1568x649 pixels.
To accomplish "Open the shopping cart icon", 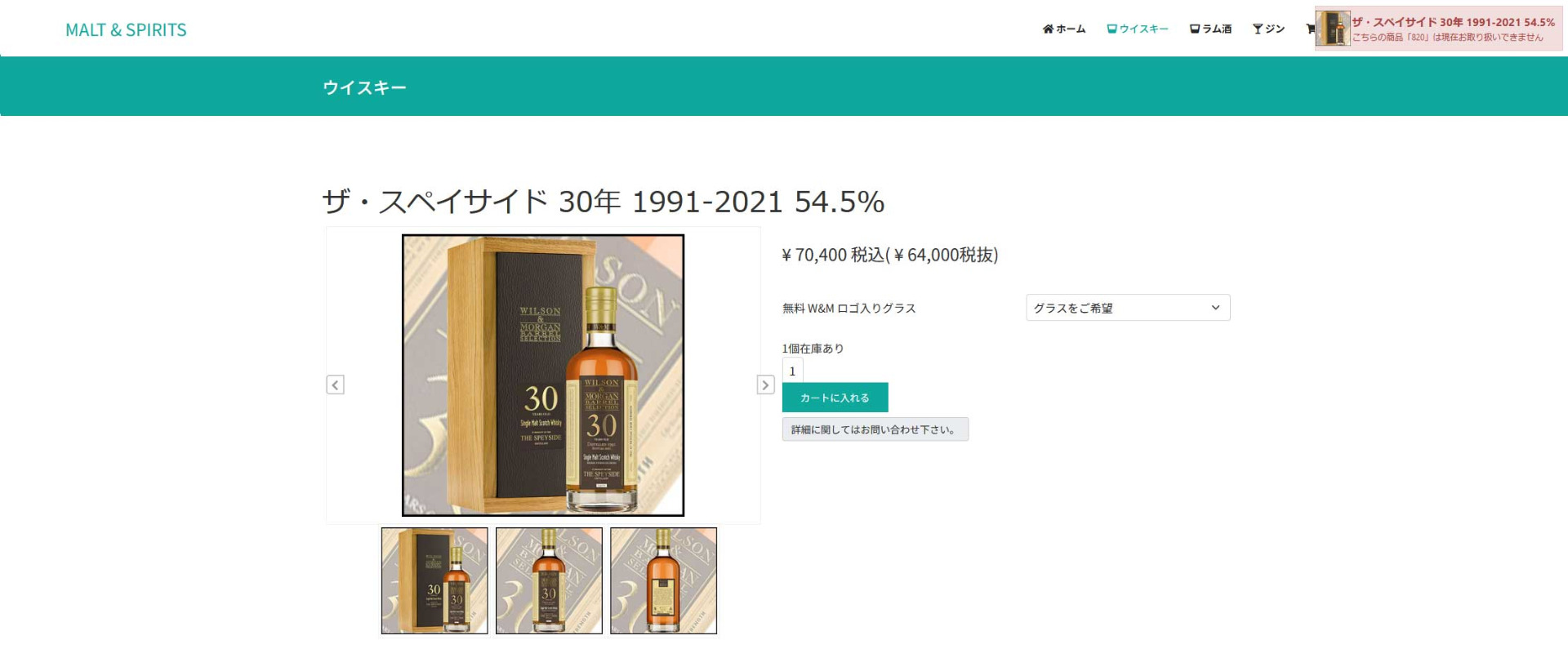I will click(1310, 29).
